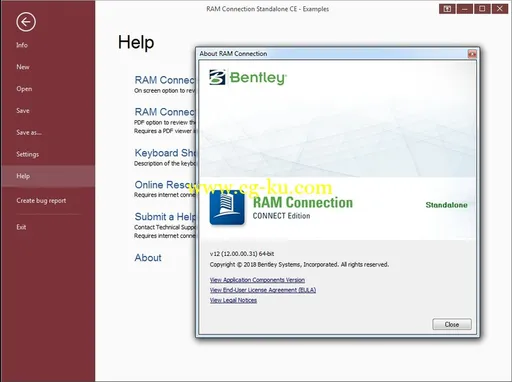The width and height of the screenshot is (512, 382).
Task: Maximize the RAM Connection window
Action: (x=482, y=9)
